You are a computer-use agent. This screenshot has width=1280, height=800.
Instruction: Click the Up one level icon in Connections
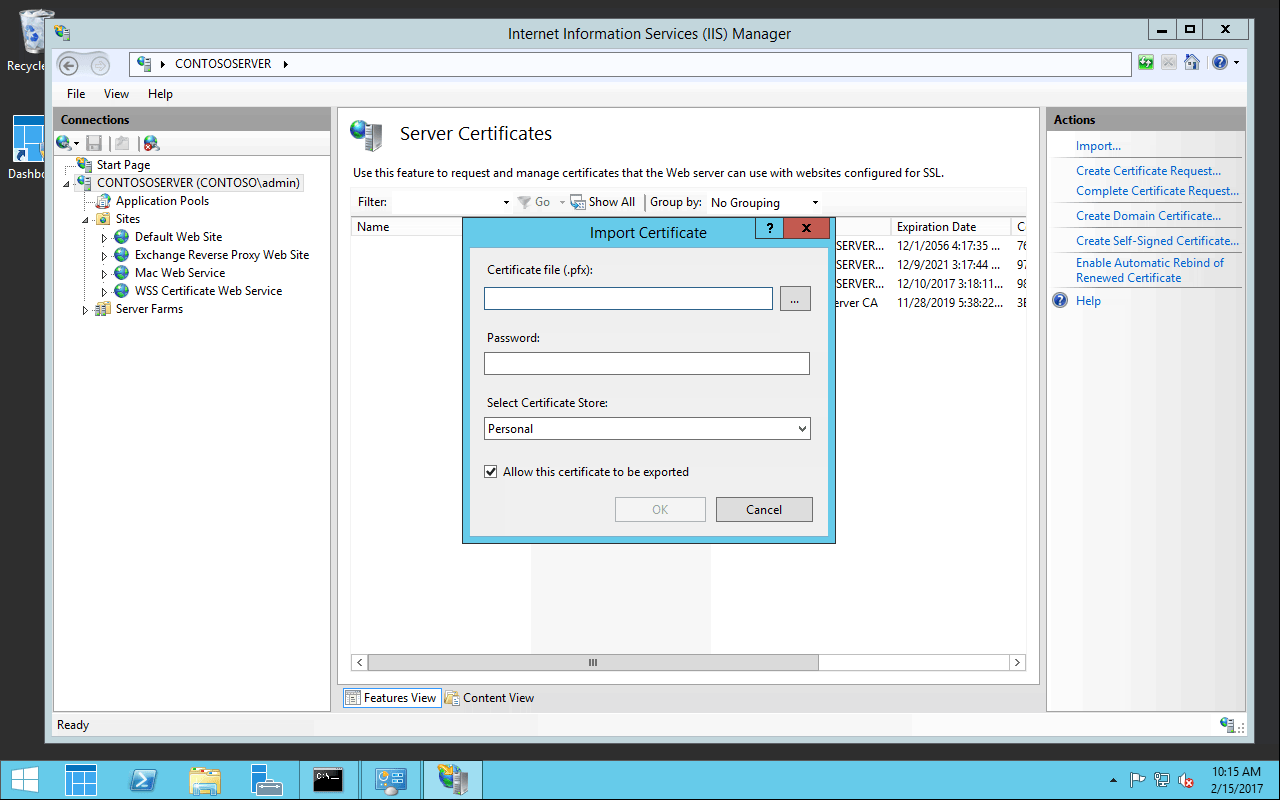click(122, 143)
